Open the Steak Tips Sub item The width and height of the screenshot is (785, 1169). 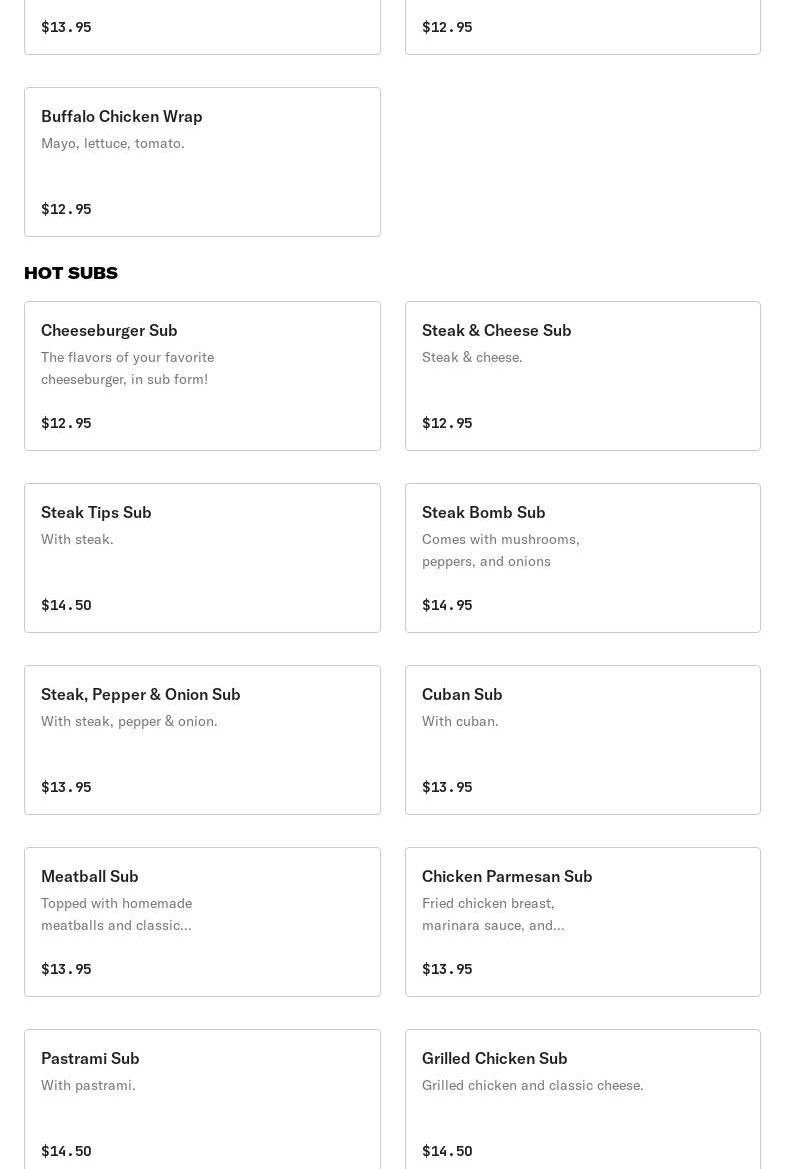coord(202,558)
